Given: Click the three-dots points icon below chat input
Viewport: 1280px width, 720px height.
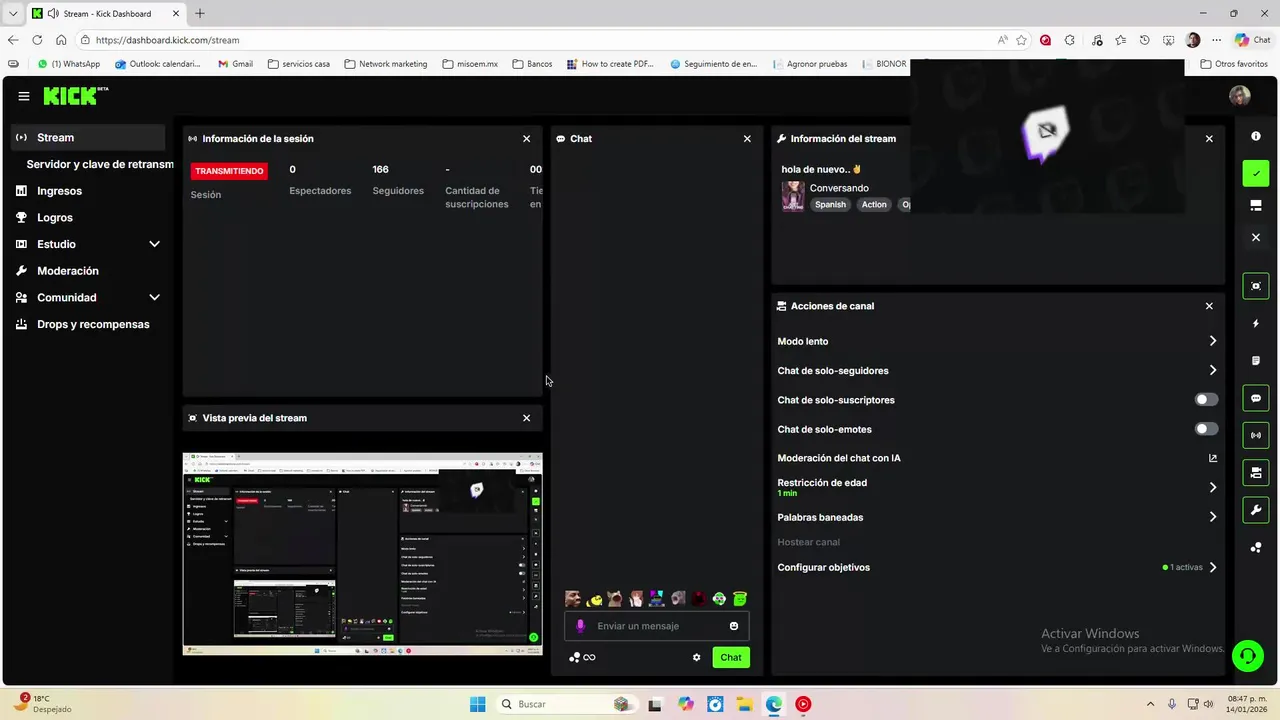Looking at the screenshot, I should [x=574, y=657].
